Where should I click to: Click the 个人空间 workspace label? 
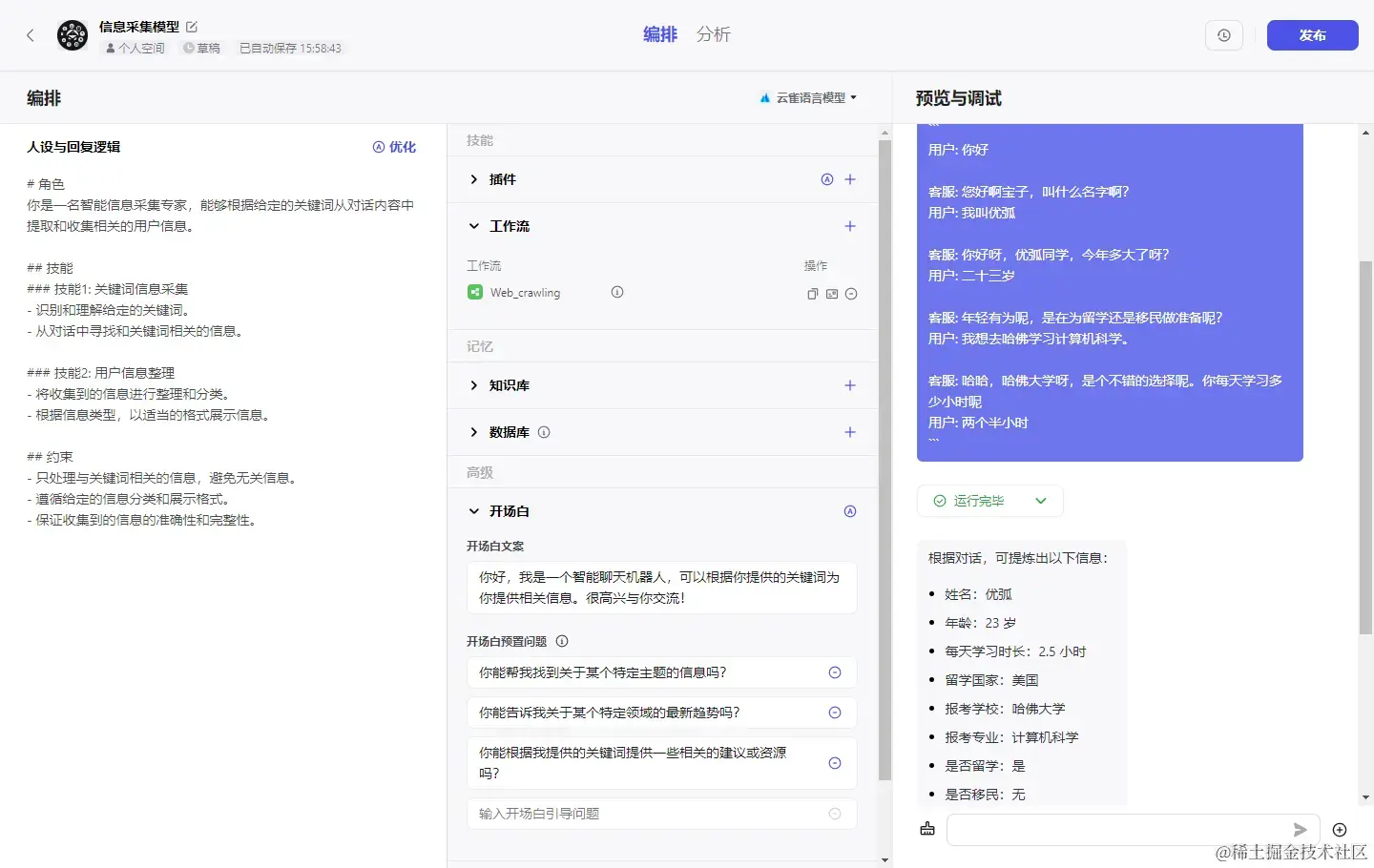pos(135,48)
